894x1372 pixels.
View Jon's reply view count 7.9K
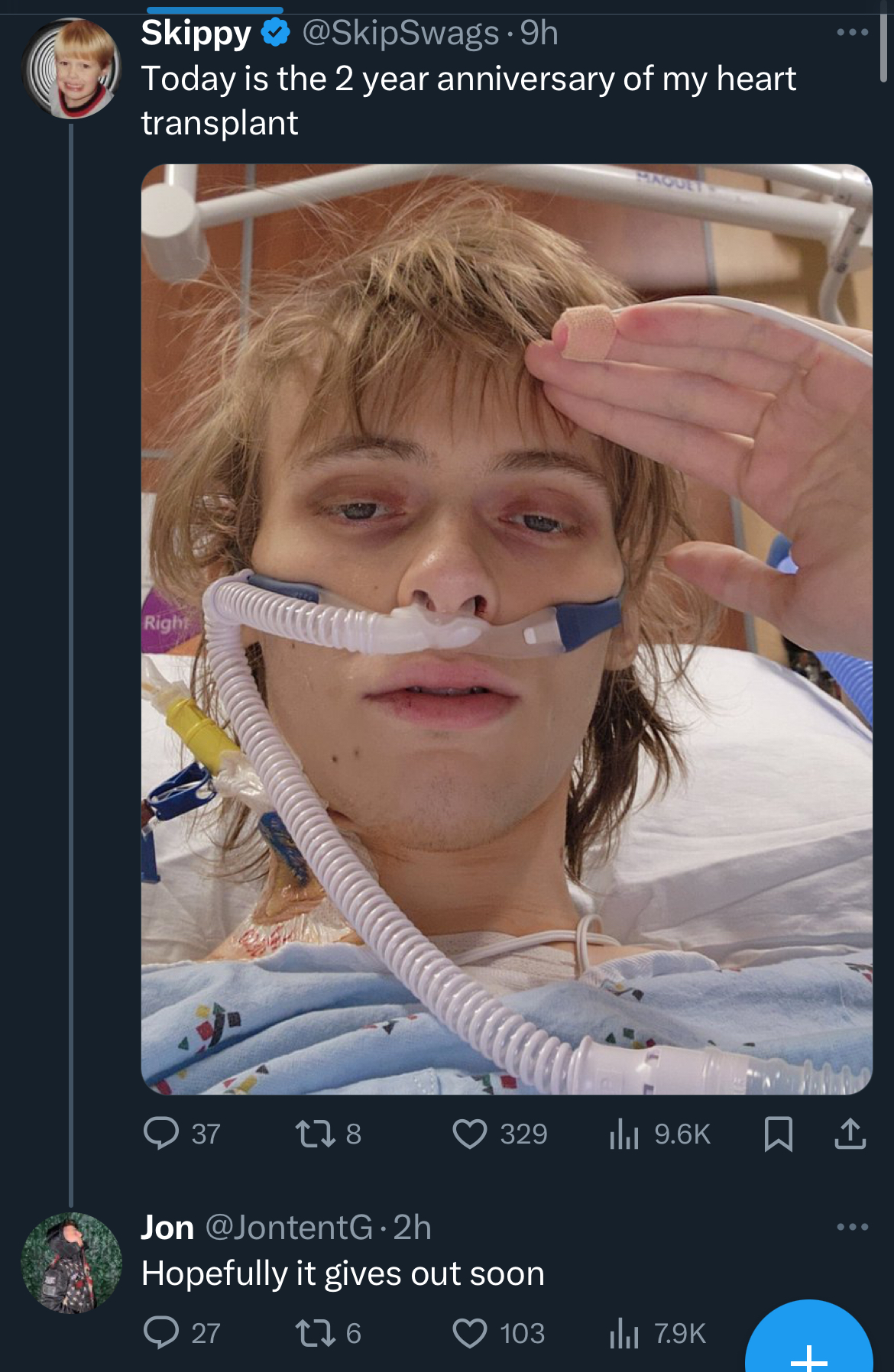(657, 1333)
